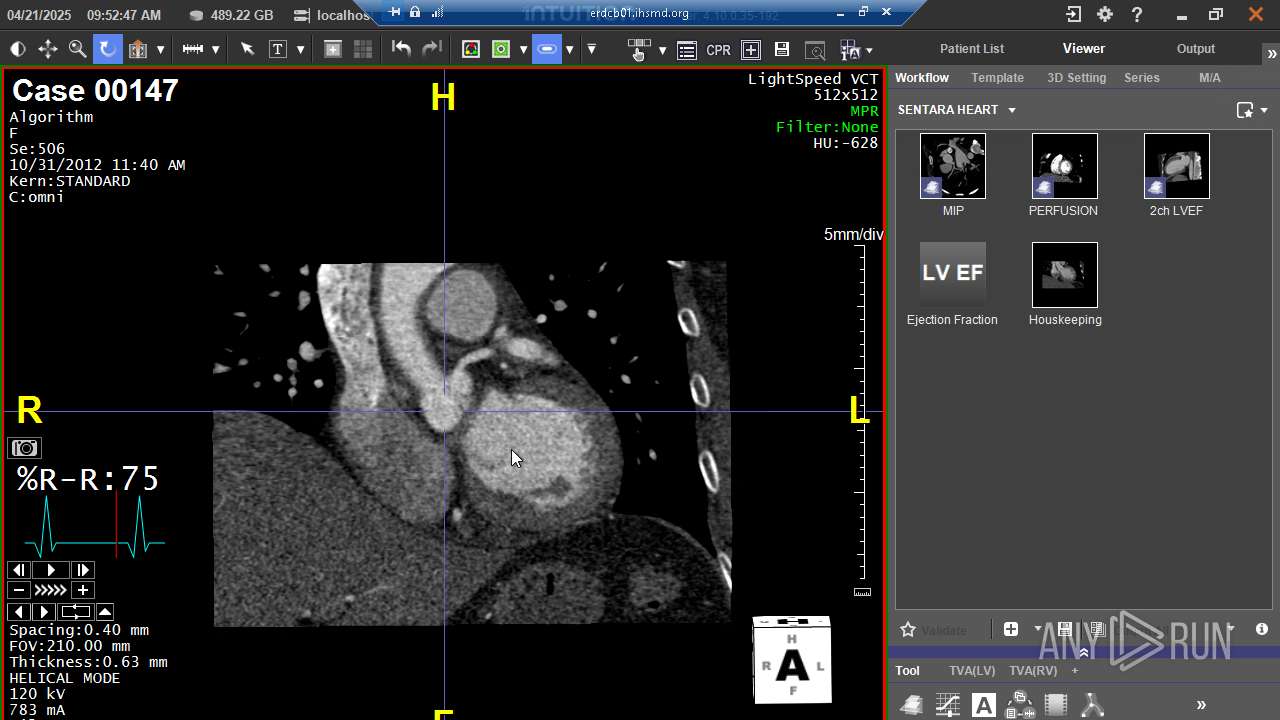1280x720 pixels.
Task: Play the cardiac phase cine
Action: pyautogui.click(x=51, y=570)
